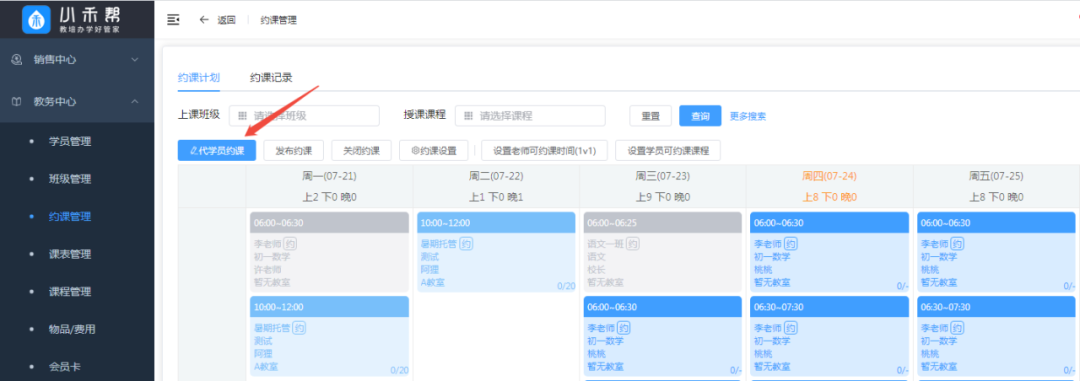Screen dimensions: 1080x381
Task: Click the 约 badge on Tuesday 暑期托管 card
Action: pos(466,243)
